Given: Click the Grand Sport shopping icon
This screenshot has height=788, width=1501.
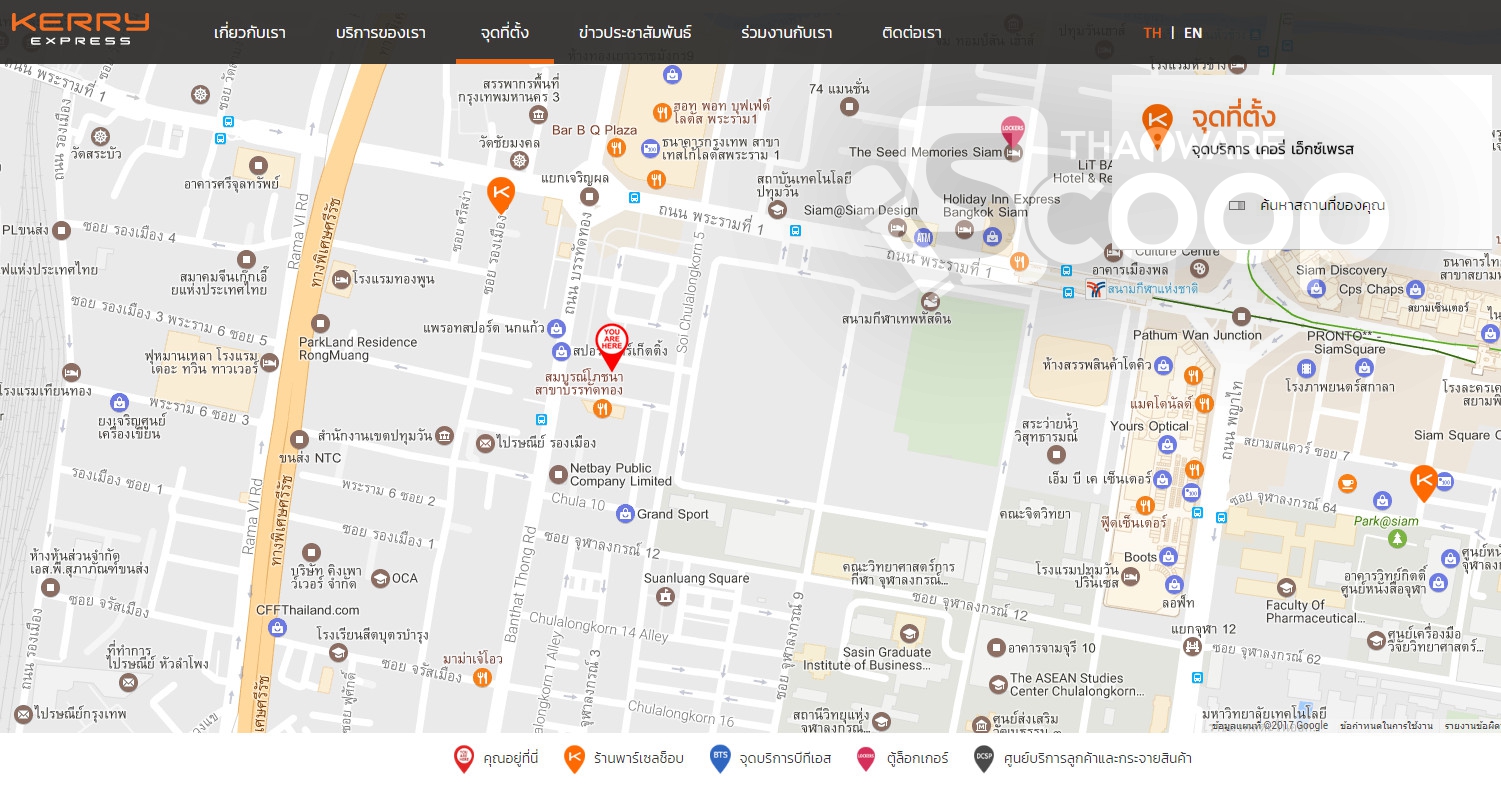Looking at the screenshot, I should pyautogui.click(x=625, y=514).
